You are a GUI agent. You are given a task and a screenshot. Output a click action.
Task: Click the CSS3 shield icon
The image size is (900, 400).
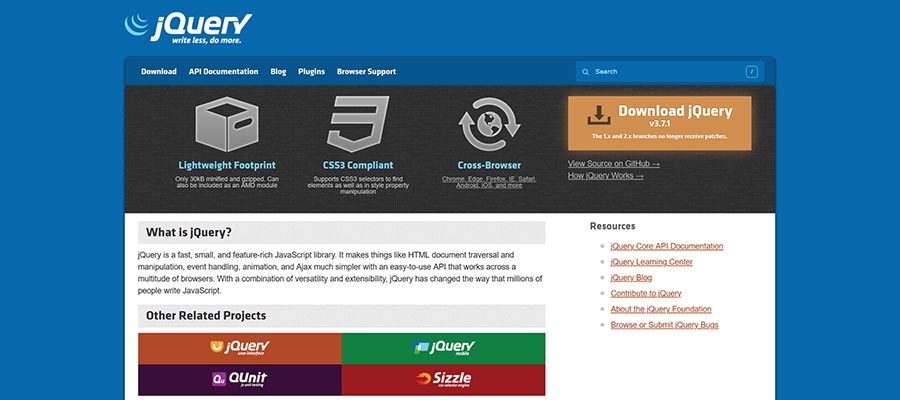pos(358,124)
